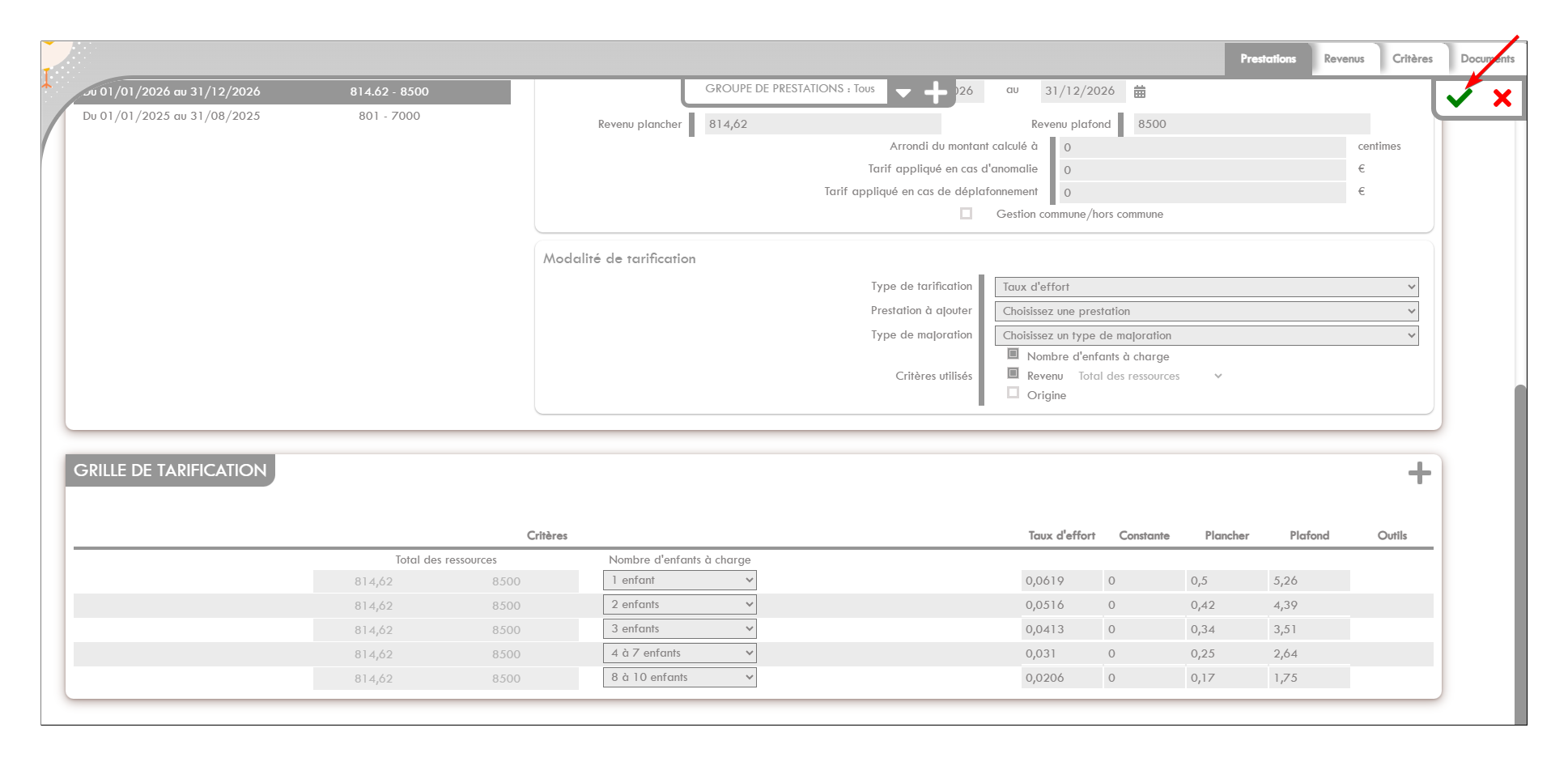Click the Revenu plafond input field
The width and height of the screenshot is (1568, 766).
coord(1251,124)
